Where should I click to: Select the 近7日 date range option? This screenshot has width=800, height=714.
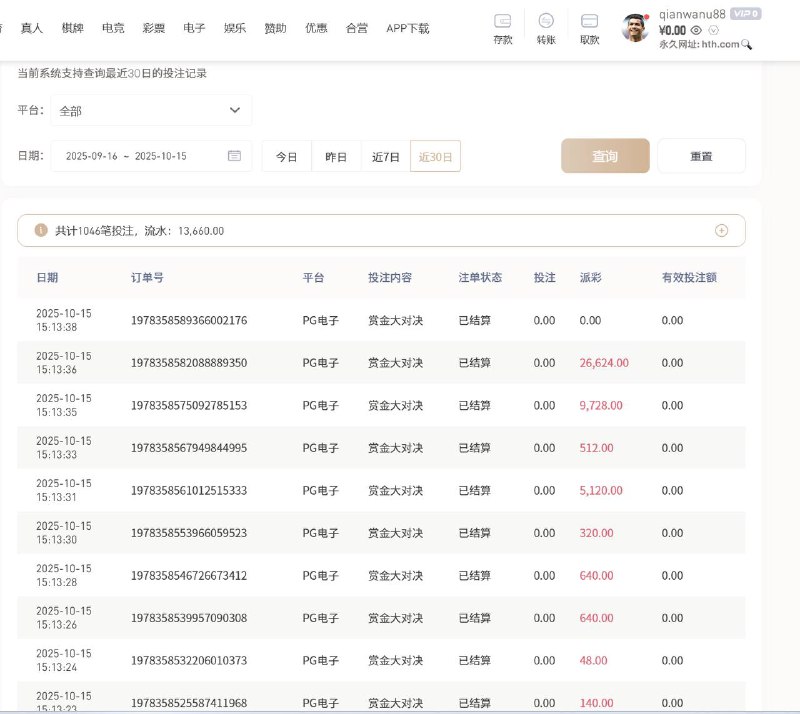tap(386, 157)
